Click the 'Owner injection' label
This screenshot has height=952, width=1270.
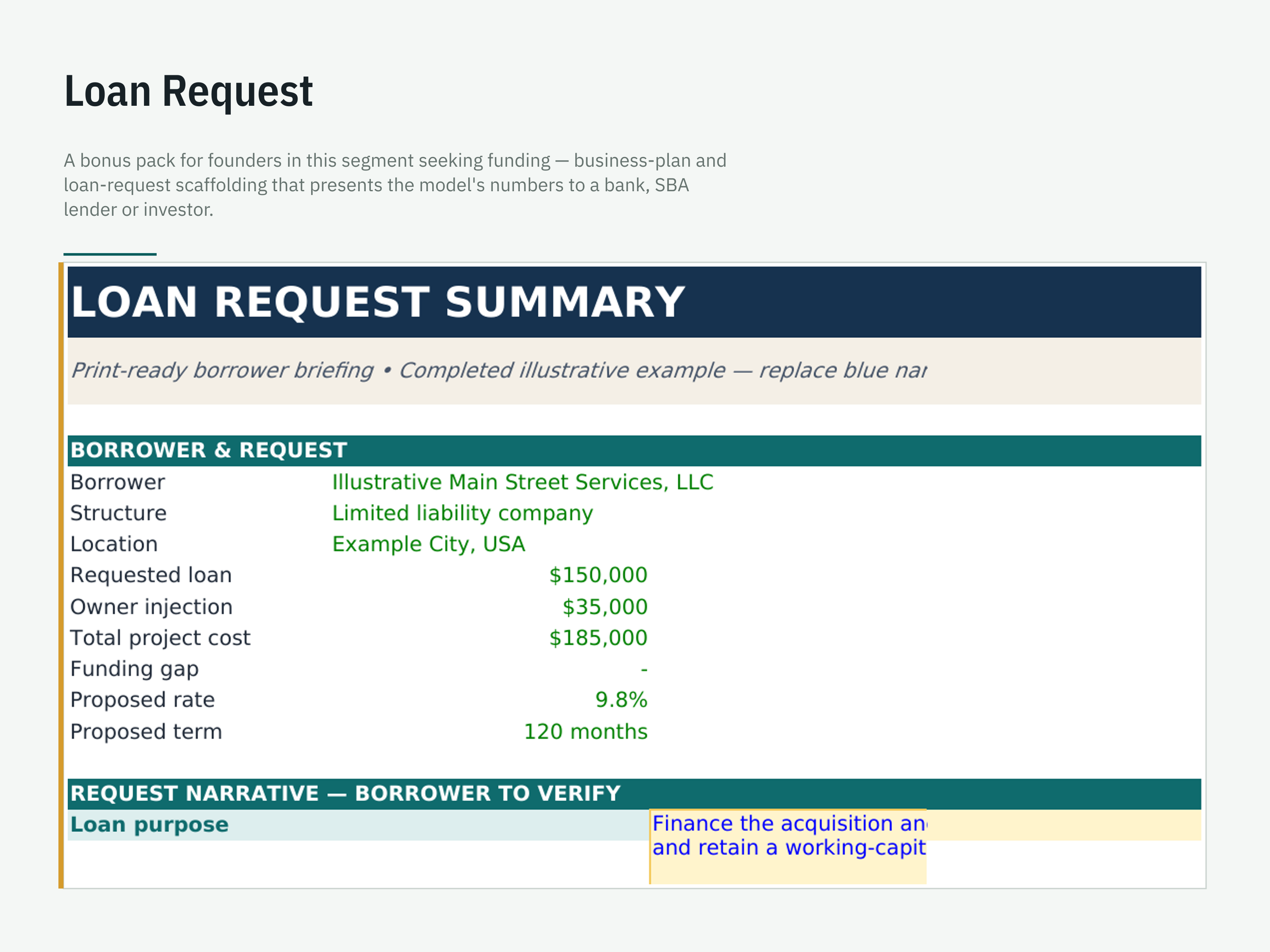coord(152,607)
